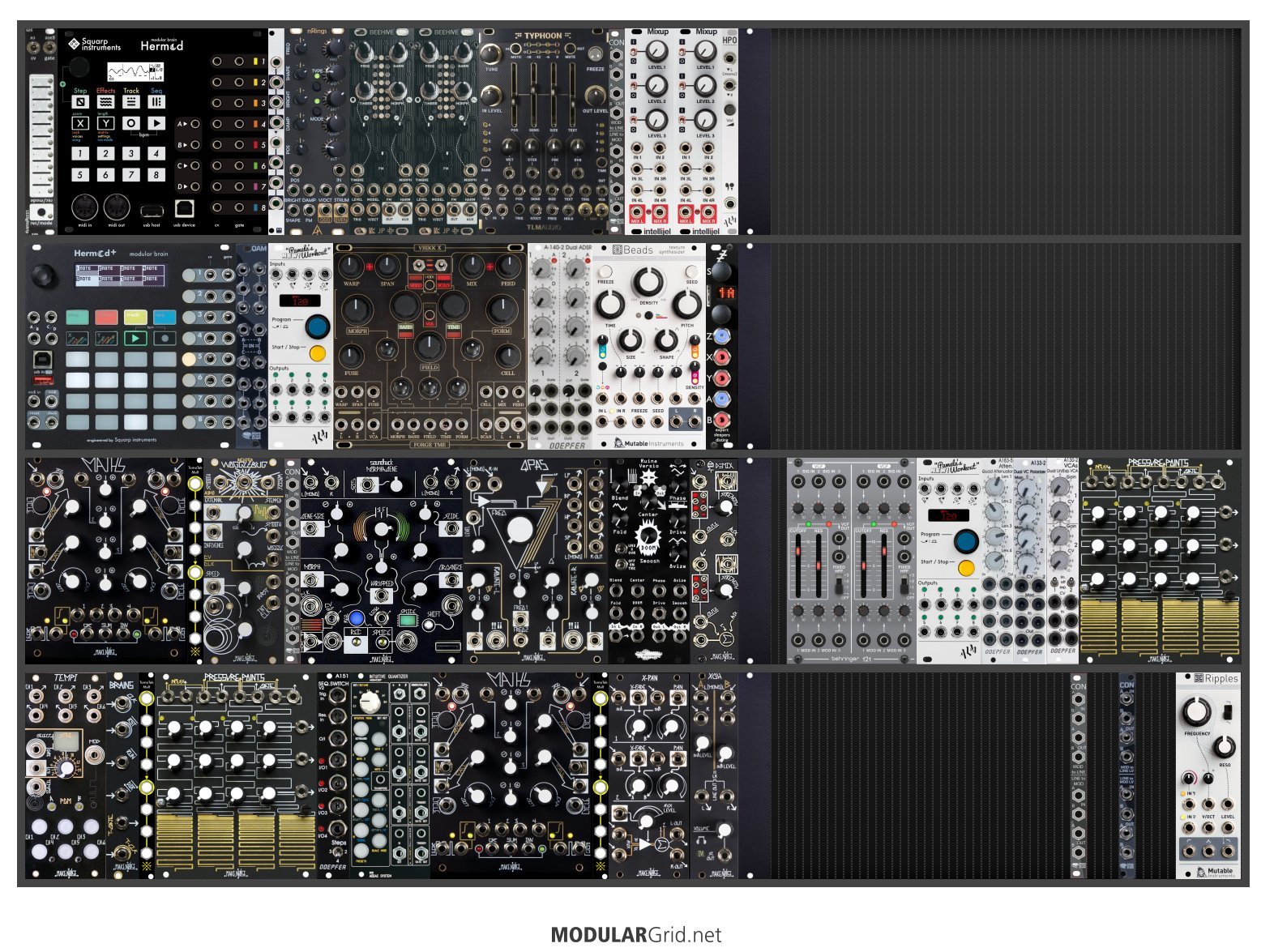Screen dimensions: 1274x952
Task: Click the FREQUENCY knob on Ripples
Action: (x=1197, y=712)
